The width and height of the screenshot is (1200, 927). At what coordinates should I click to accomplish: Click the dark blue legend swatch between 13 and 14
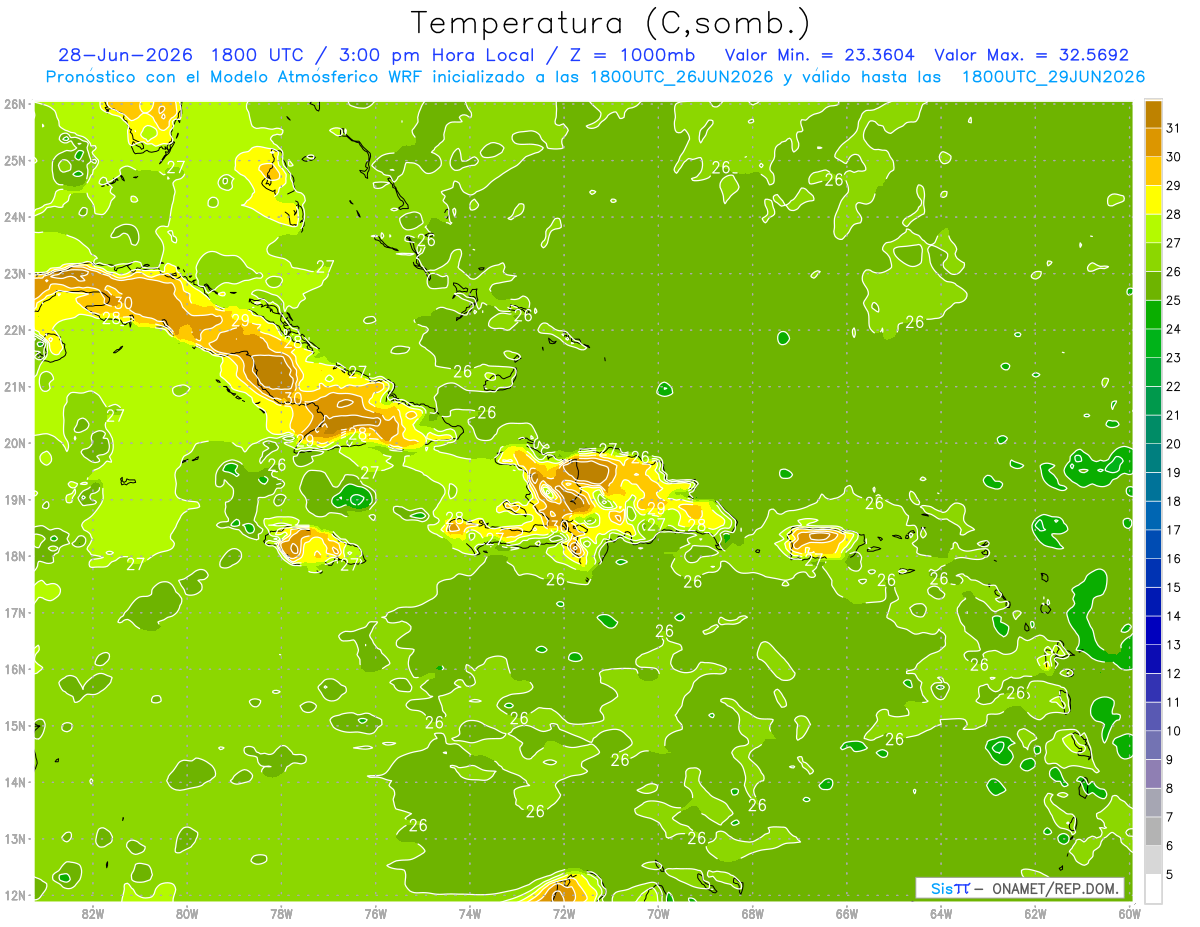click(1153, 630)
